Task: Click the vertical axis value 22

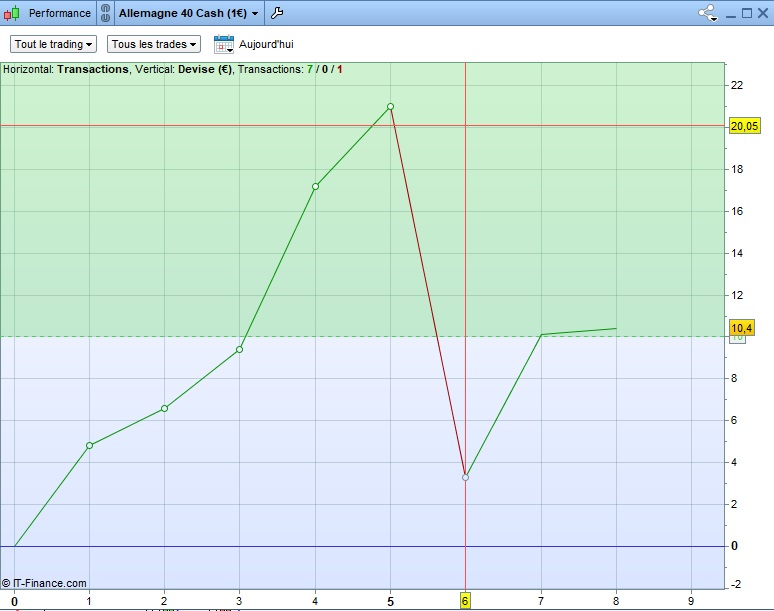Action: tap(736, 85)
